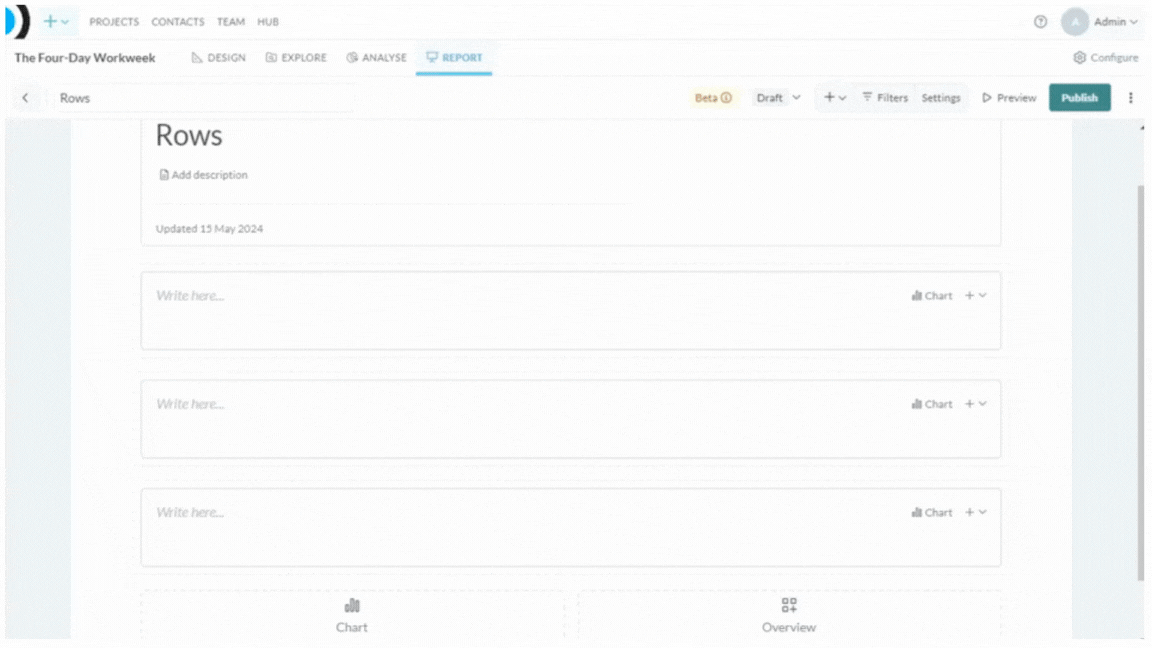Publish the report
This screenshot has width=1152, height=648.
point(1079,98)
